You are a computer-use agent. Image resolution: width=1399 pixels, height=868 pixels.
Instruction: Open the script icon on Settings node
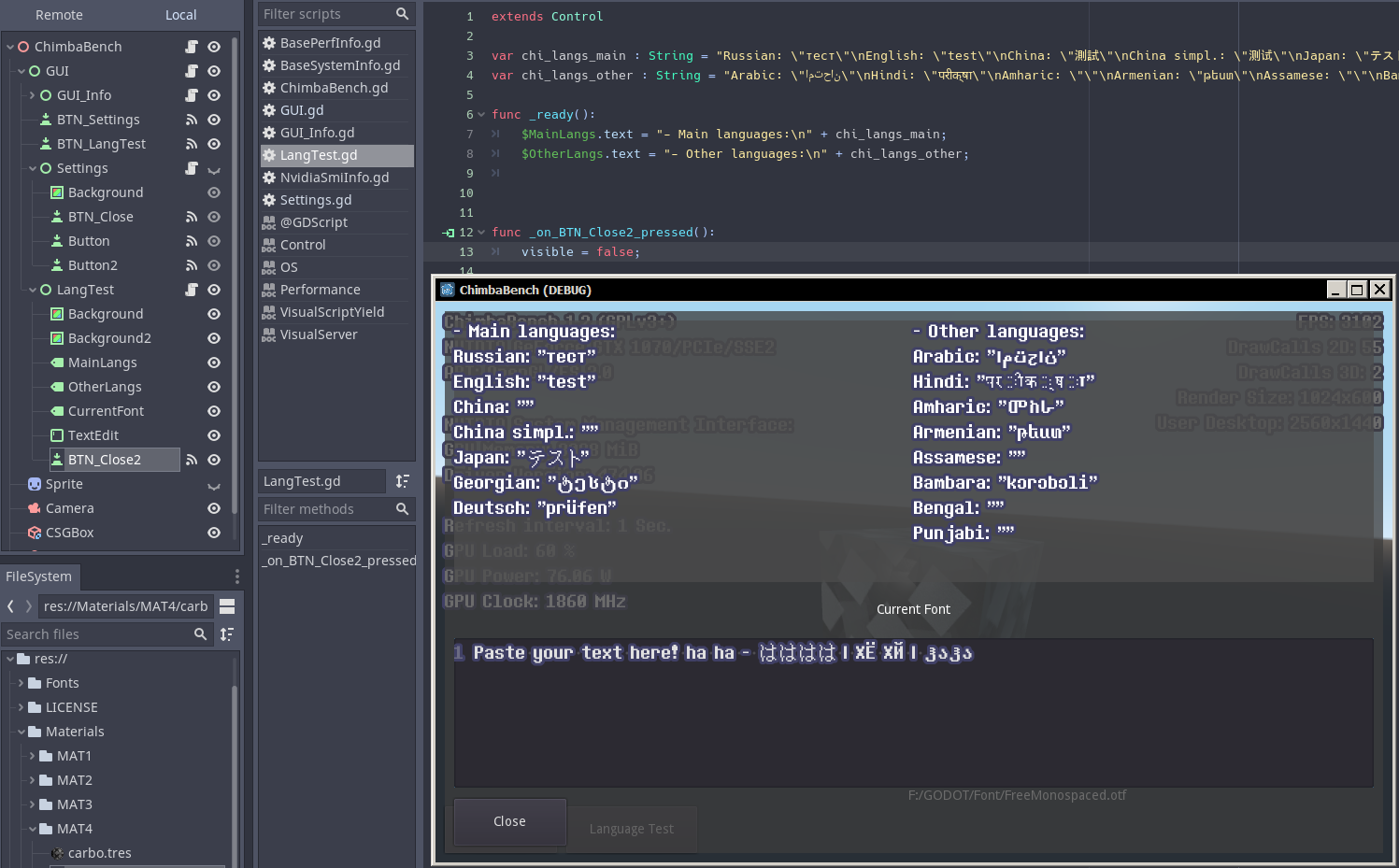click(x=192, y=168)
